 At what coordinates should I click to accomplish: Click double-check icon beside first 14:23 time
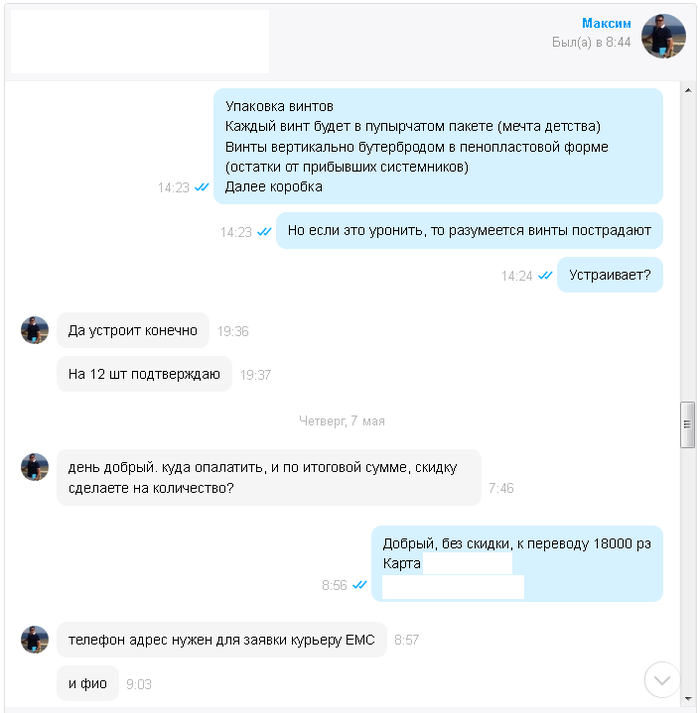pos(201,187)
